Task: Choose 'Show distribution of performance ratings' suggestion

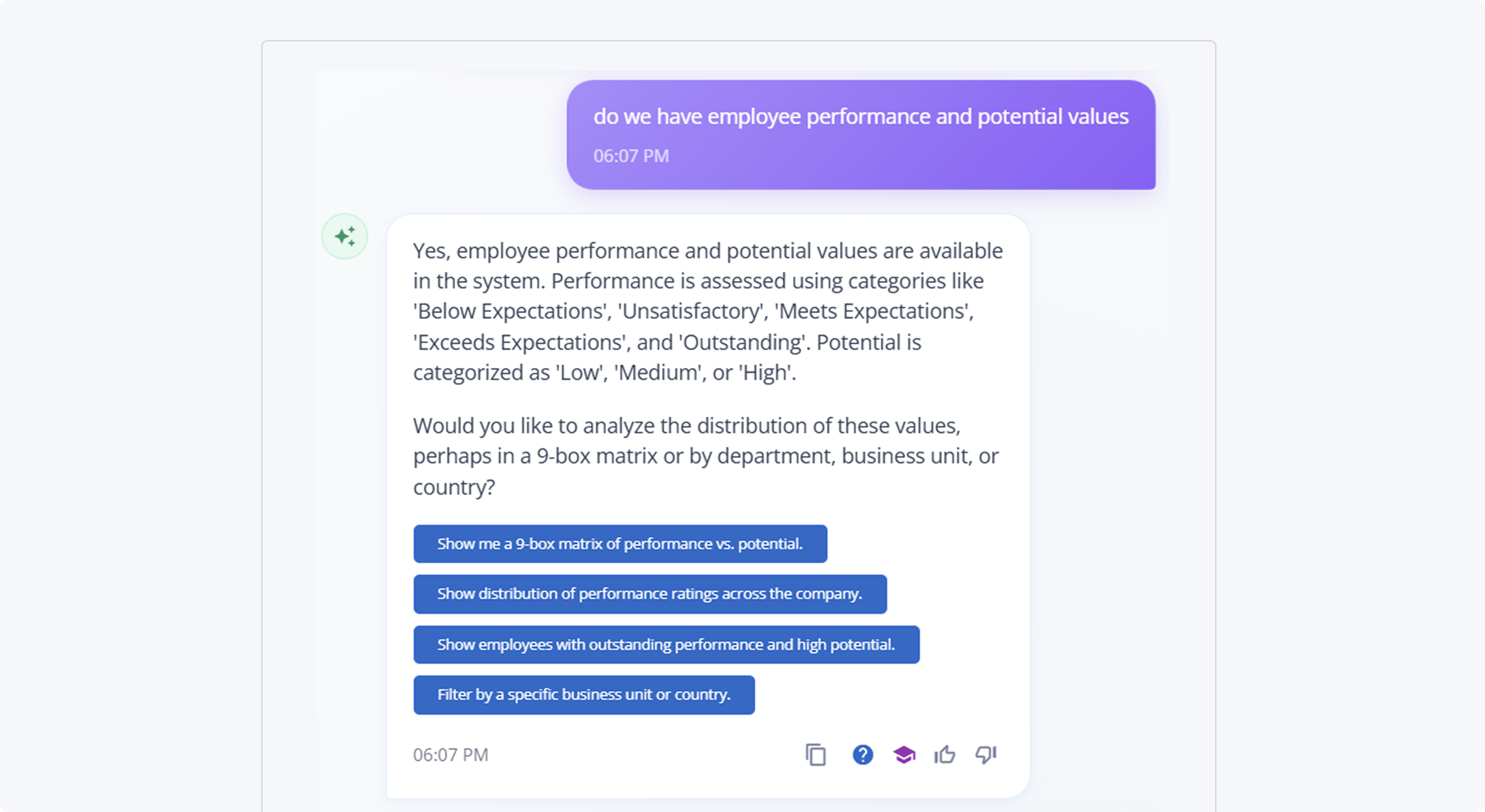Action: coord(650,594)
